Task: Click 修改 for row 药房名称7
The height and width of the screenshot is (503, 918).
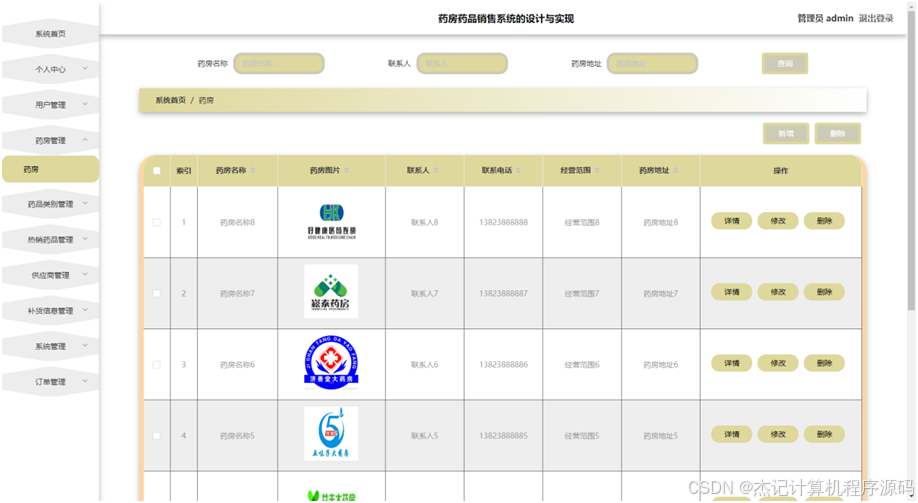Action: click(777, 292)
